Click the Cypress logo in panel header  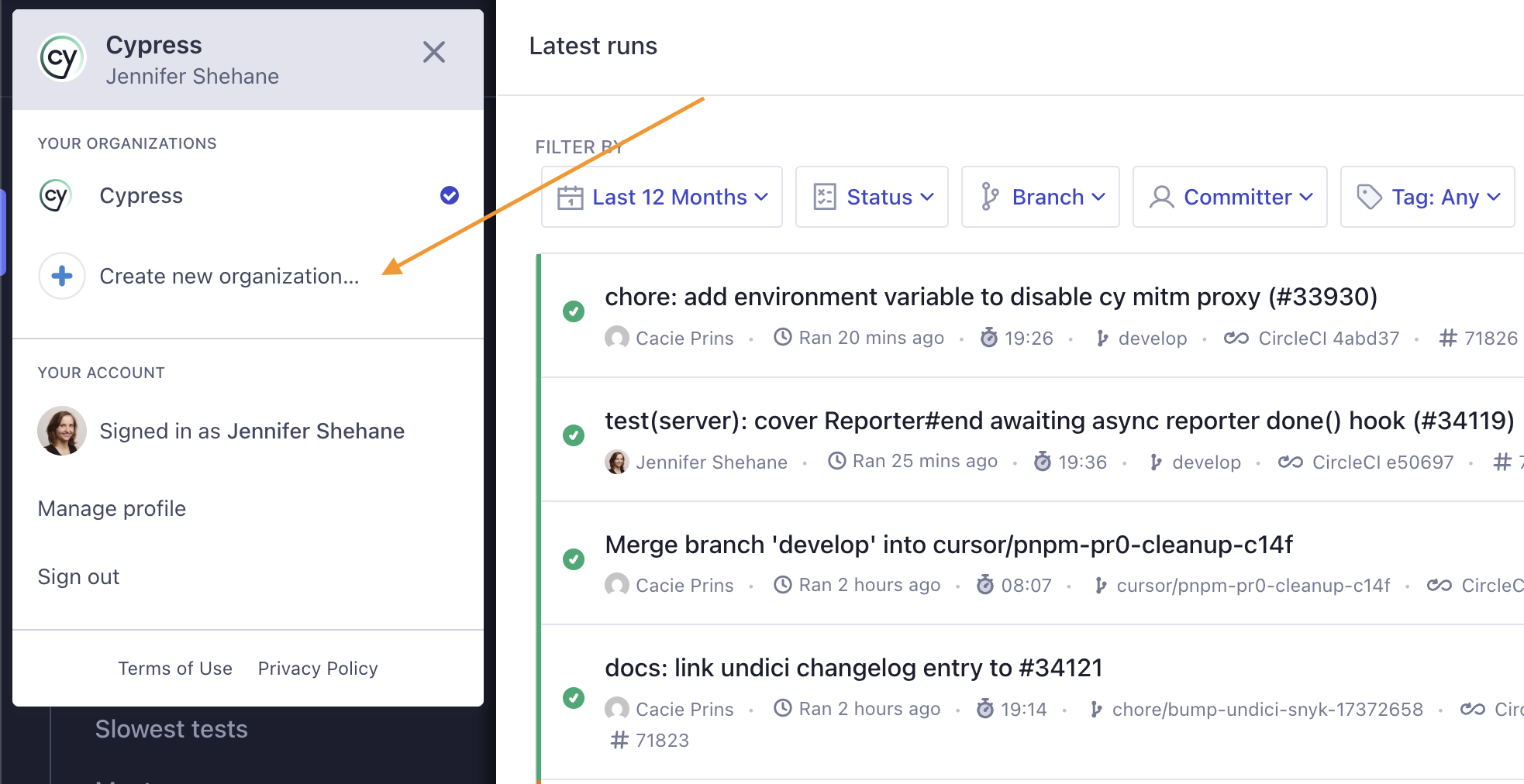coord(62,57)
